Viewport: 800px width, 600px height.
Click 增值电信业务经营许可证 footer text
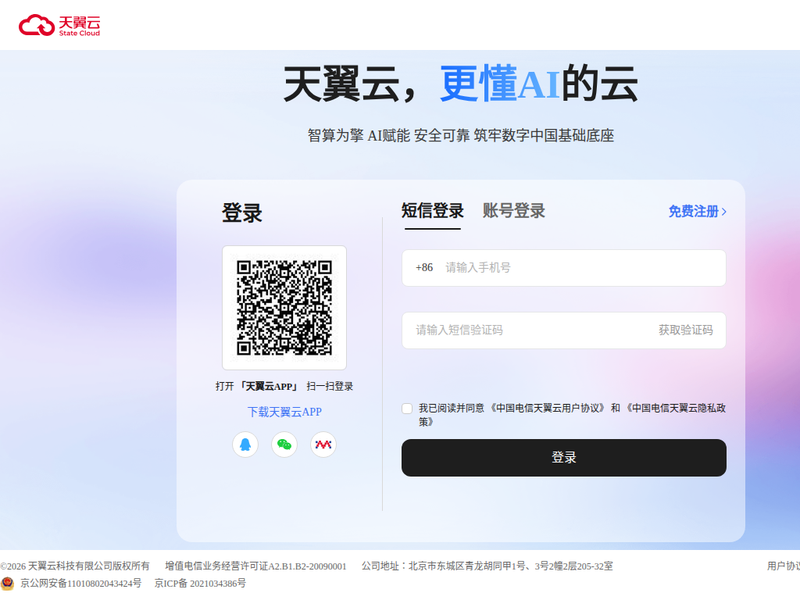pyautogui.click(x=256, y=566)
